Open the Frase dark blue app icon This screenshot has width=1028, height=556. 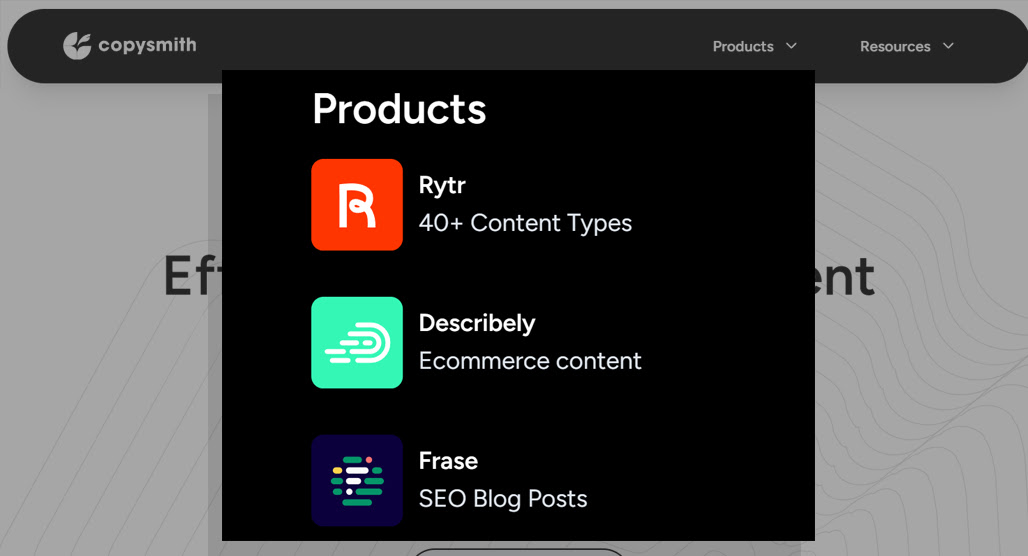(357, 480)
